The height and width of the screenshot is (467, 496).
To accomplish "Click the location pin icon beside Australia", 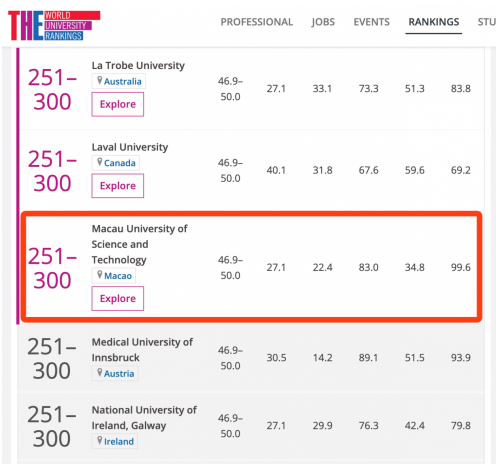I will pyautogui.click(x=99, y=80).
